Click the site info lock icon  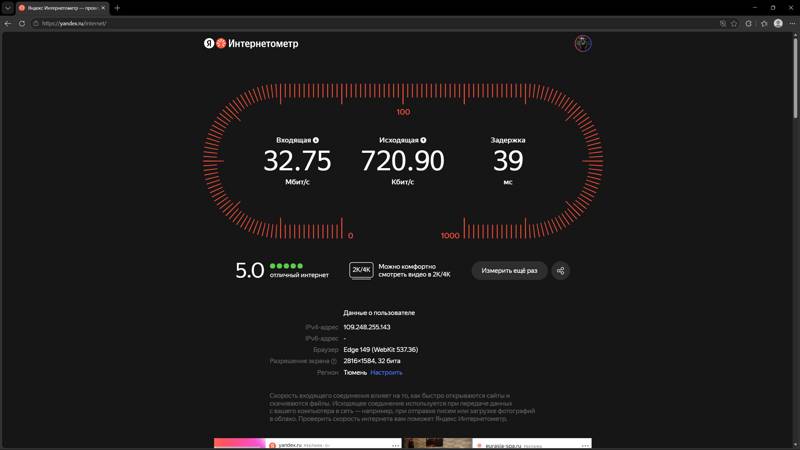point(36,23)
